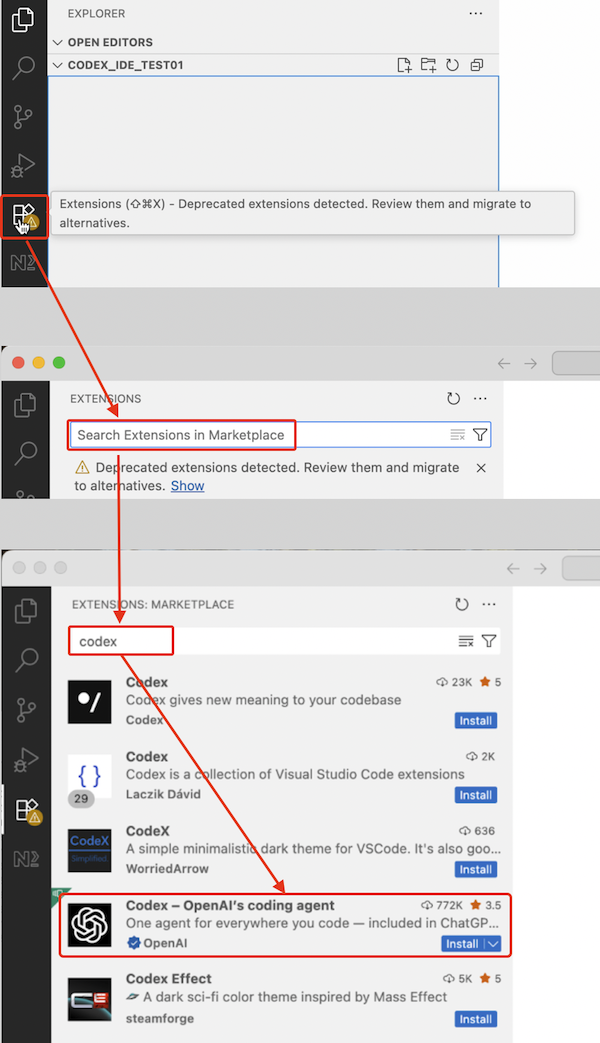
Task: Open the Explorer panel more actions ellipsis
Action: pos(476,13)
